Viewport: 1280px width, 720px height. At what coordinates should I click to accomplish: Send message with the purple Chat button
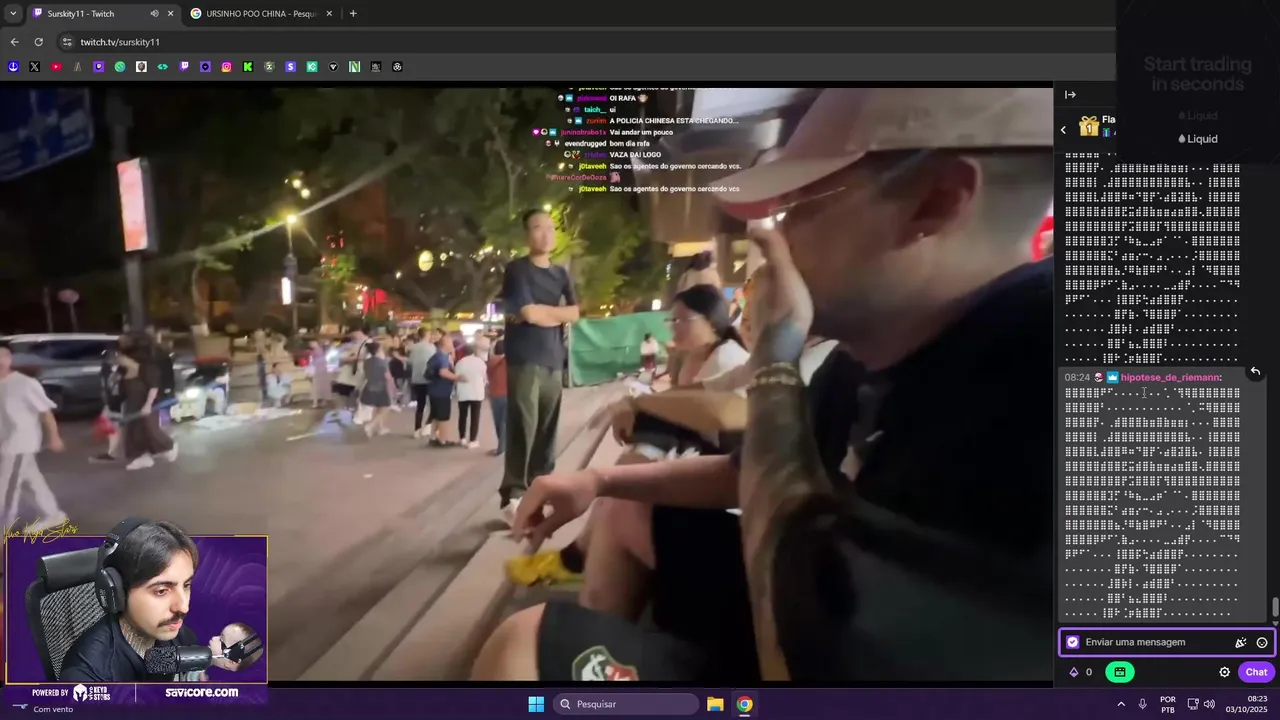1256,672
